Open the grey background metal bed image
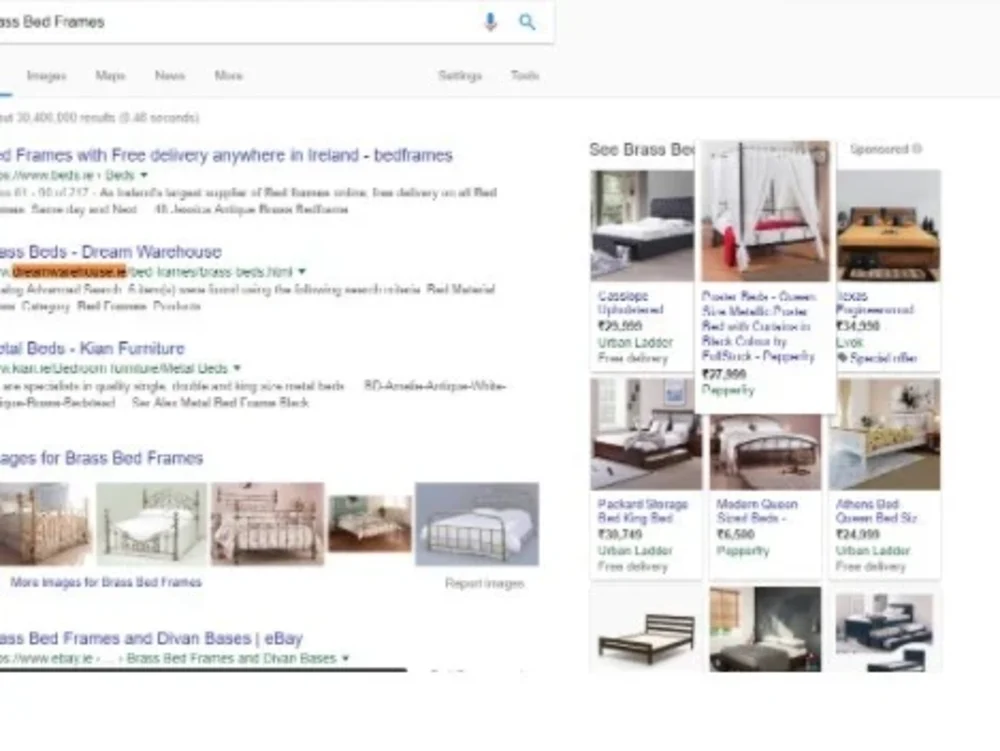The image size is (1000, 751). coord(477,524)
